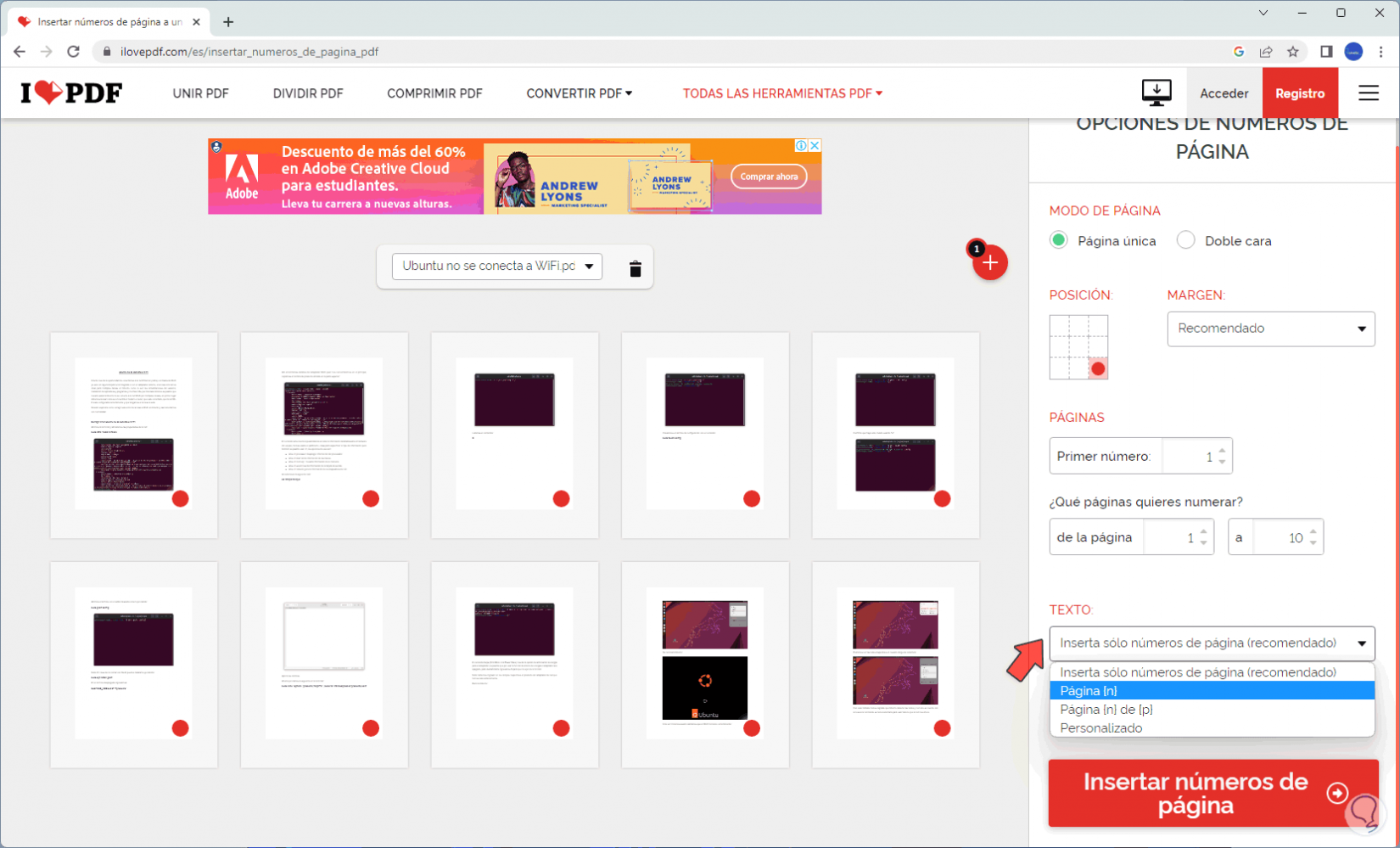
Task: Bookmark this page with star icon
Action: [1293, 52]
